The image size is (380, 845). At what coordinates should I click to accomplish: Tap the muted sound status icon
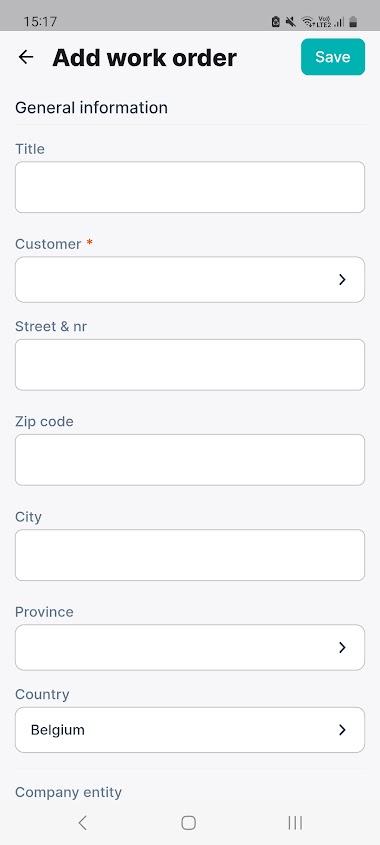(x=291, y=22)
